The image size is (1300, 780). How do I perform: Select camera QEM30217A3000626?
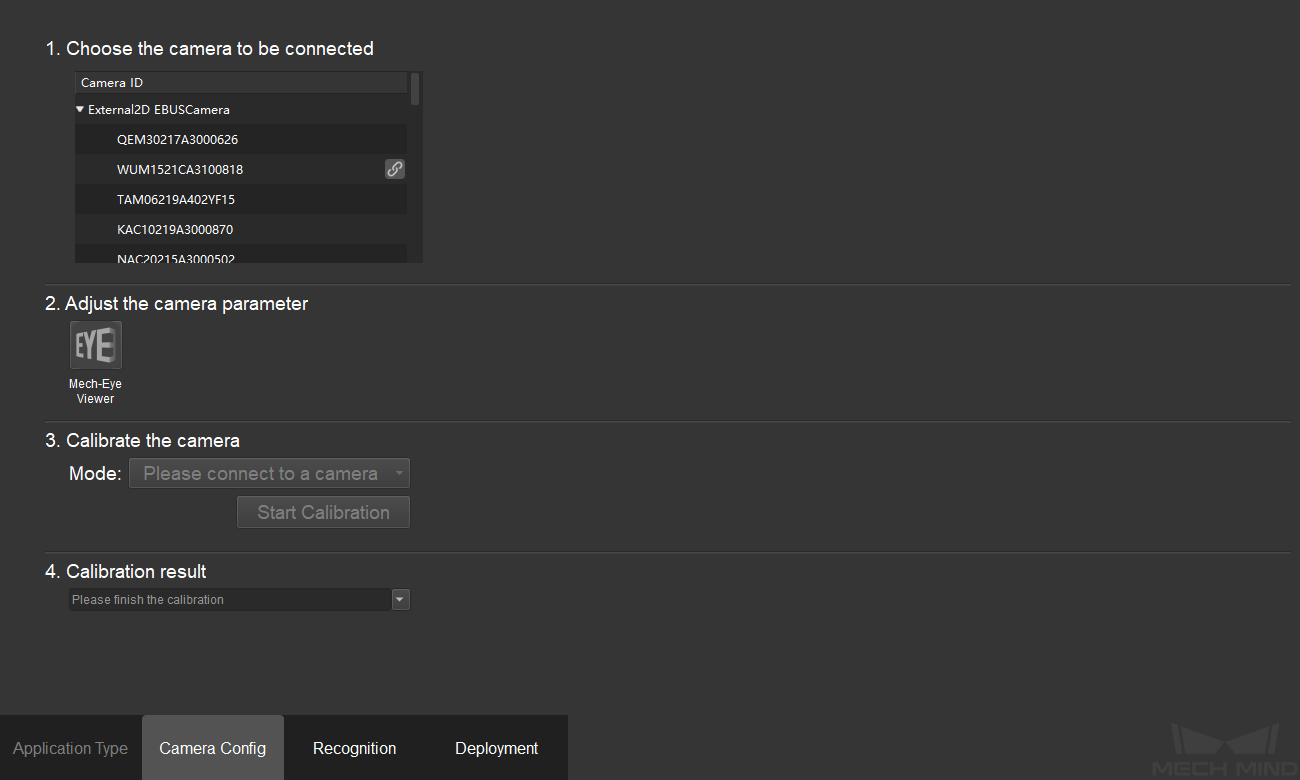click(241, 139)
